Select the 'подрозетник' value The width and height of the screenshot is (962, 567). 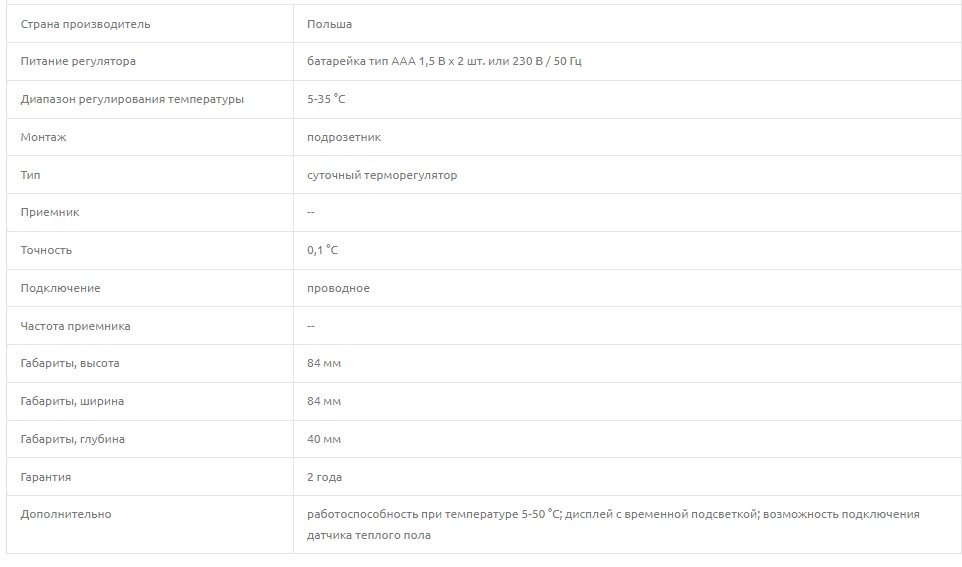coord(344,137)
